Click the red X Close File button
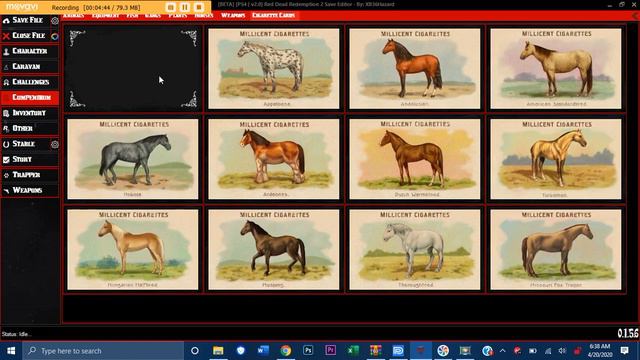Screen dimensions: 640x360 (24, 36)
